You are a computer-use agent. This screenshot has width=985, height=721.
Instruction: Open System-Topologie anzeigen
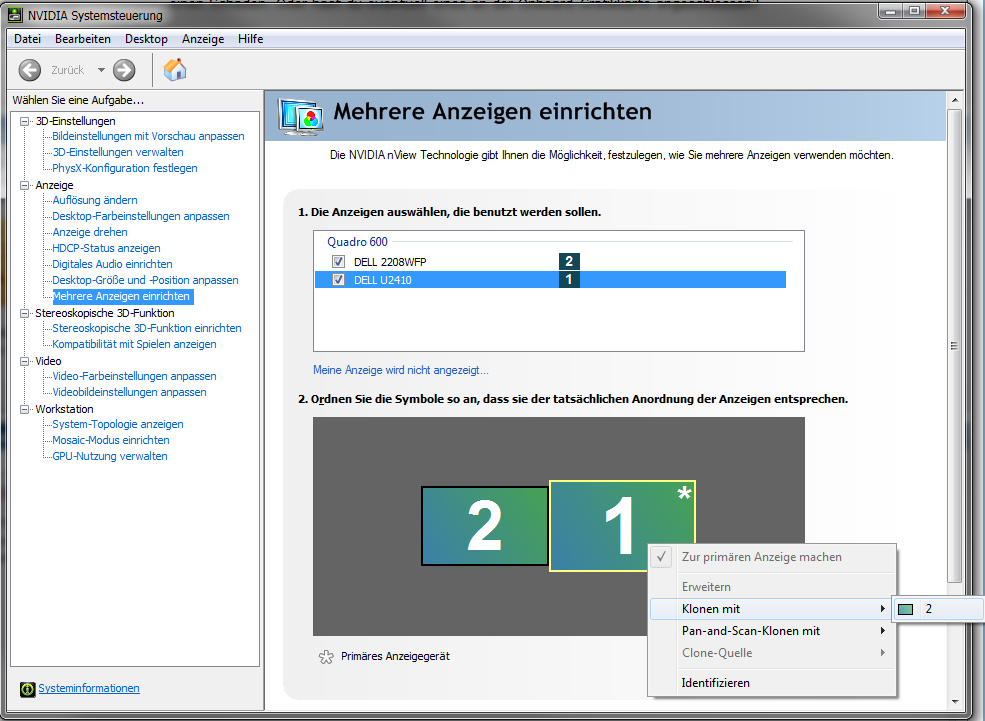pyautogui.click(x=118, y=425)
